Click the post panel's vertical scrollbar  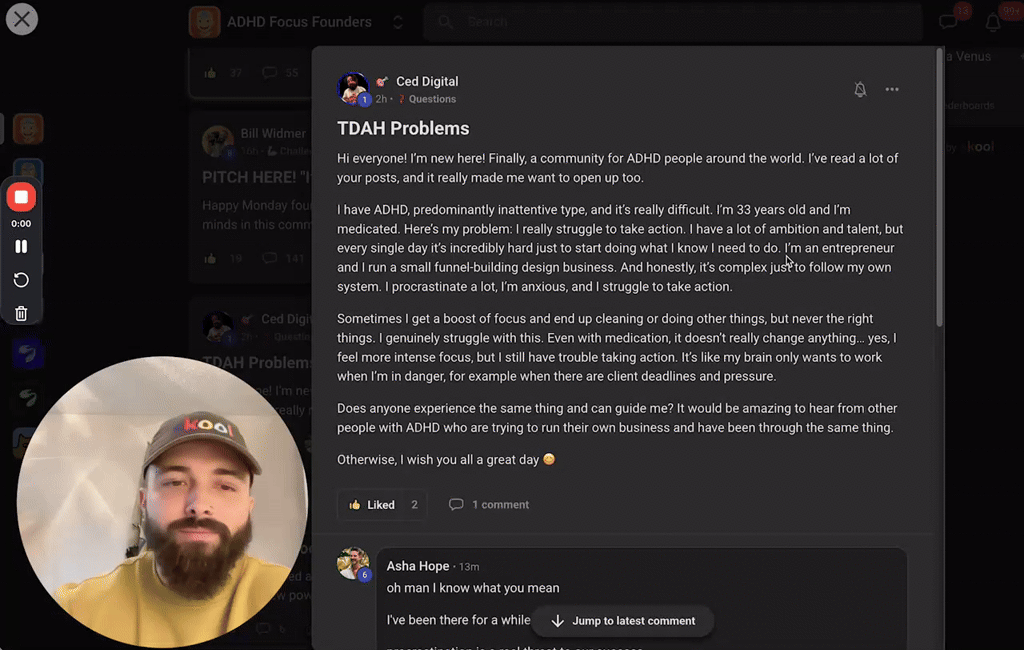coord(939,190)
